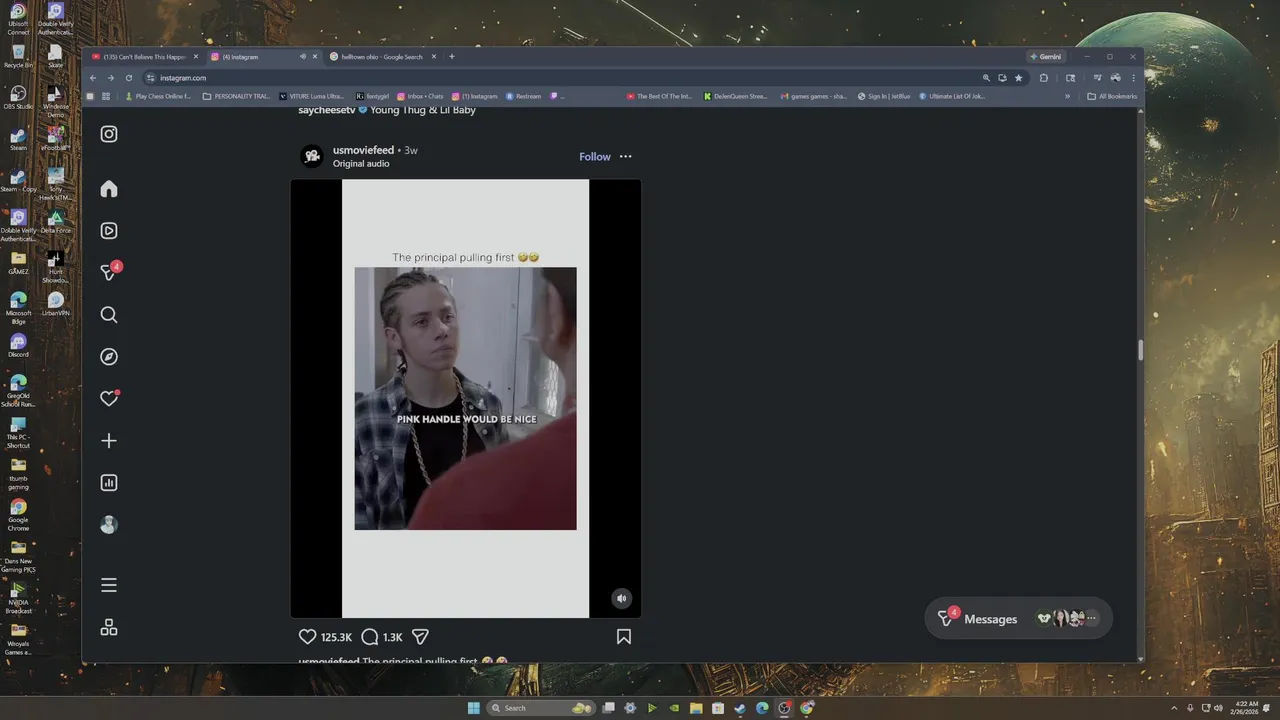Open the Also from Meta grid icon
The image size is (1280, 720).
109,628
